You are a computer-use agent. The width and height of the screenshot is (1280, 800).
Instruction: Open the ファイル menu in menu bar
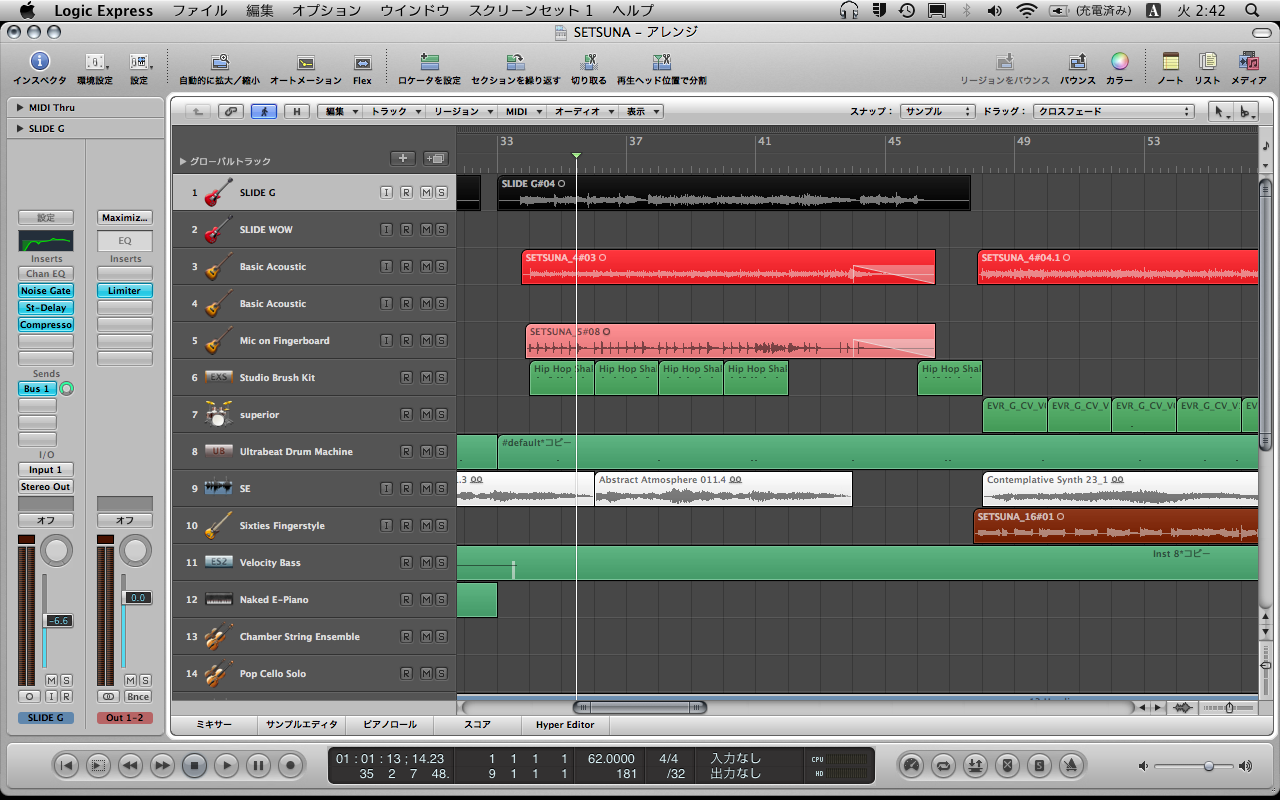[x=199, y=10]
